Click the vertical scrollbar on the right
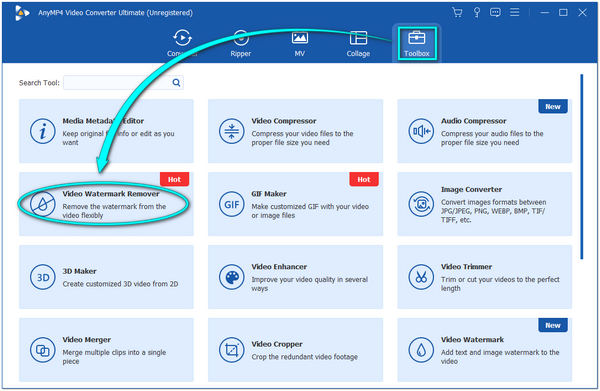Screen dimensions: 600x391 (582, 167)
